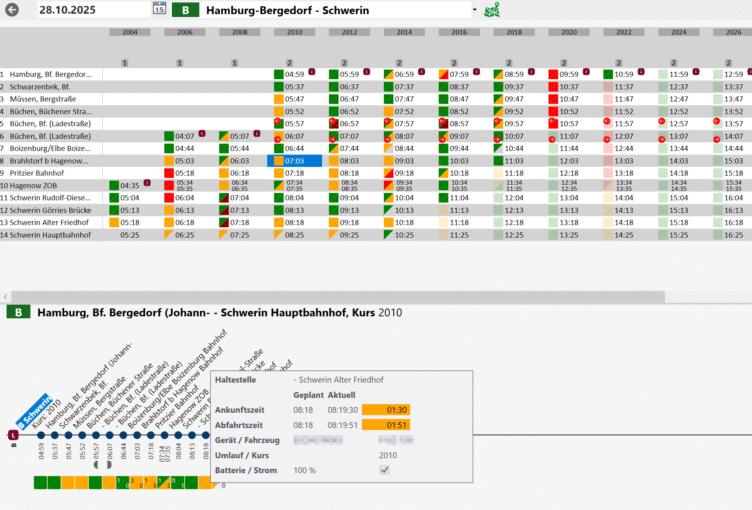Image resolution: width=752 pixels, height=510 pixels.
Task: Select the 2018 course column header
Action: (x=513, y=32)
